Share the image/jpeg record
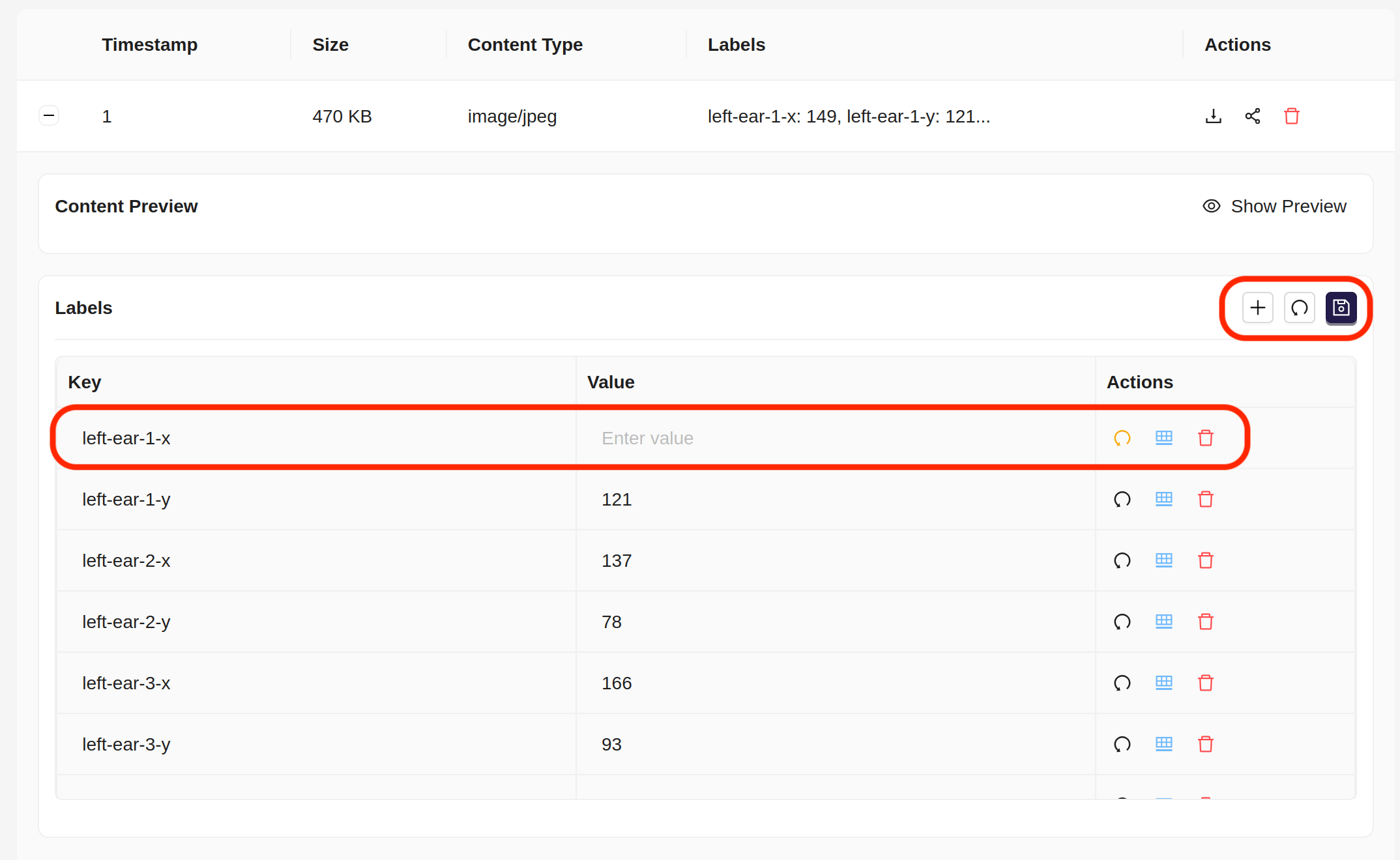This screenshot has height=860, width=1400. coord(1253,116)
